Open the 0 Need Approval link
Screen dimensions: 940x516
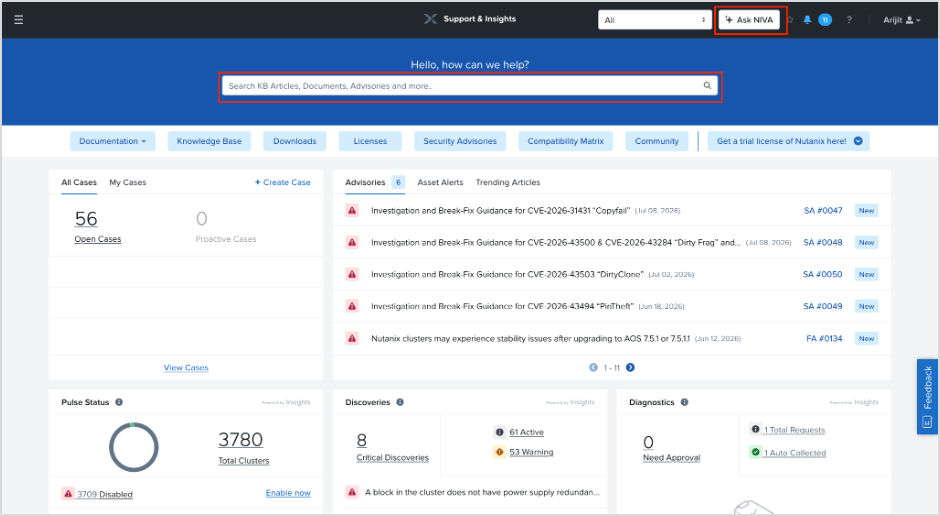click(x=671, y=448)
